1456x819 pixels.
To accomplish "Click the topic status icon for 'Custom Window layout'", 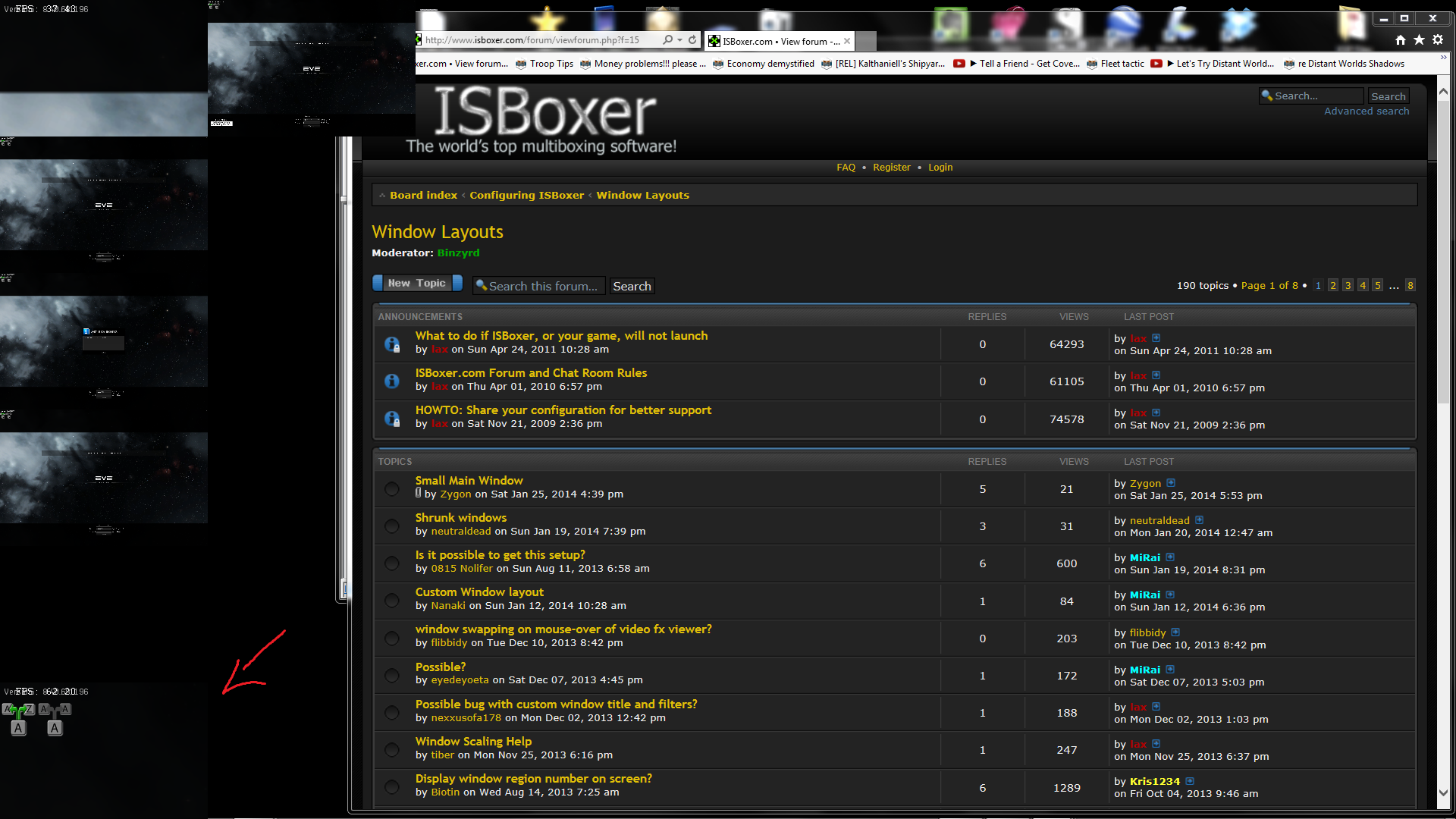I will click(x=392, y=601).
